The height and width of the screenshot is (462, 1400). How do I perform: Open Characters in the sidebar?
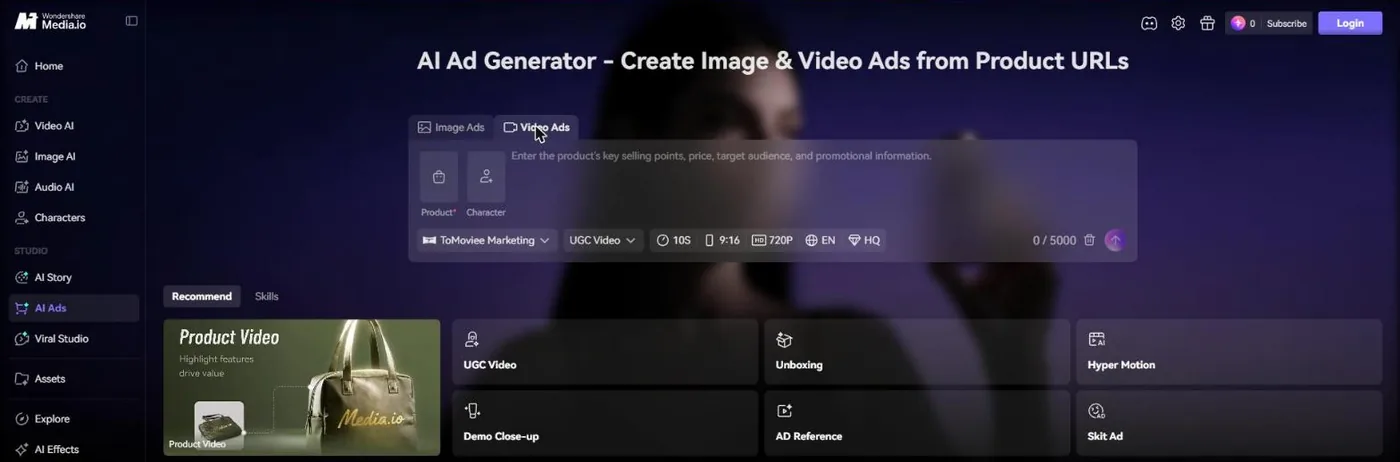click(x=73, y=217)
